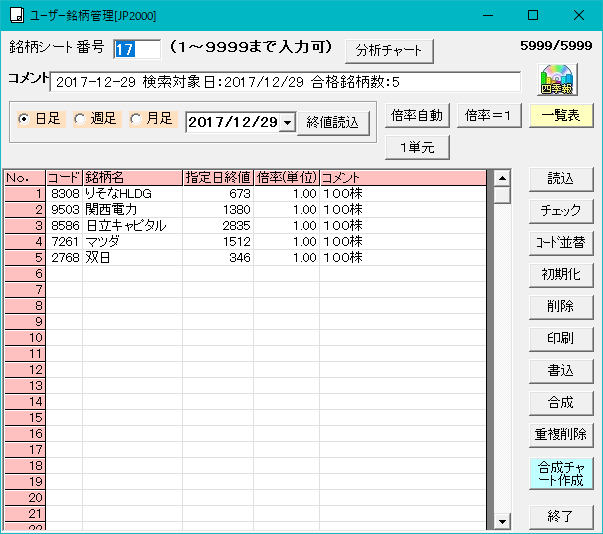
Task: Click the cyan 合成チャート作成 button
Action: tap(561, 474)
